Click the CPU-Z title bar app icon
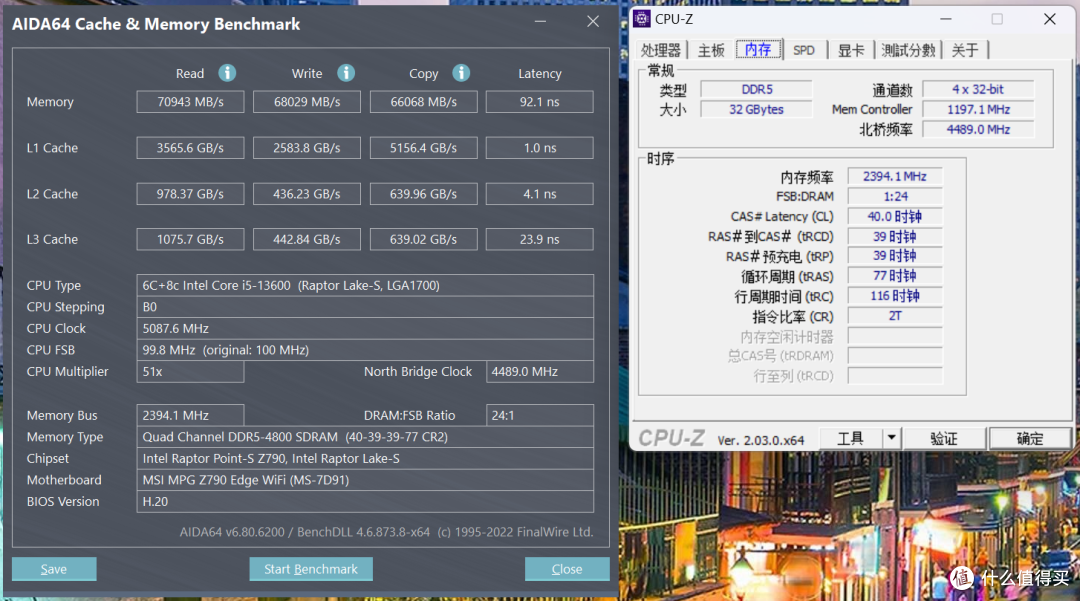 tap(642, 19)
